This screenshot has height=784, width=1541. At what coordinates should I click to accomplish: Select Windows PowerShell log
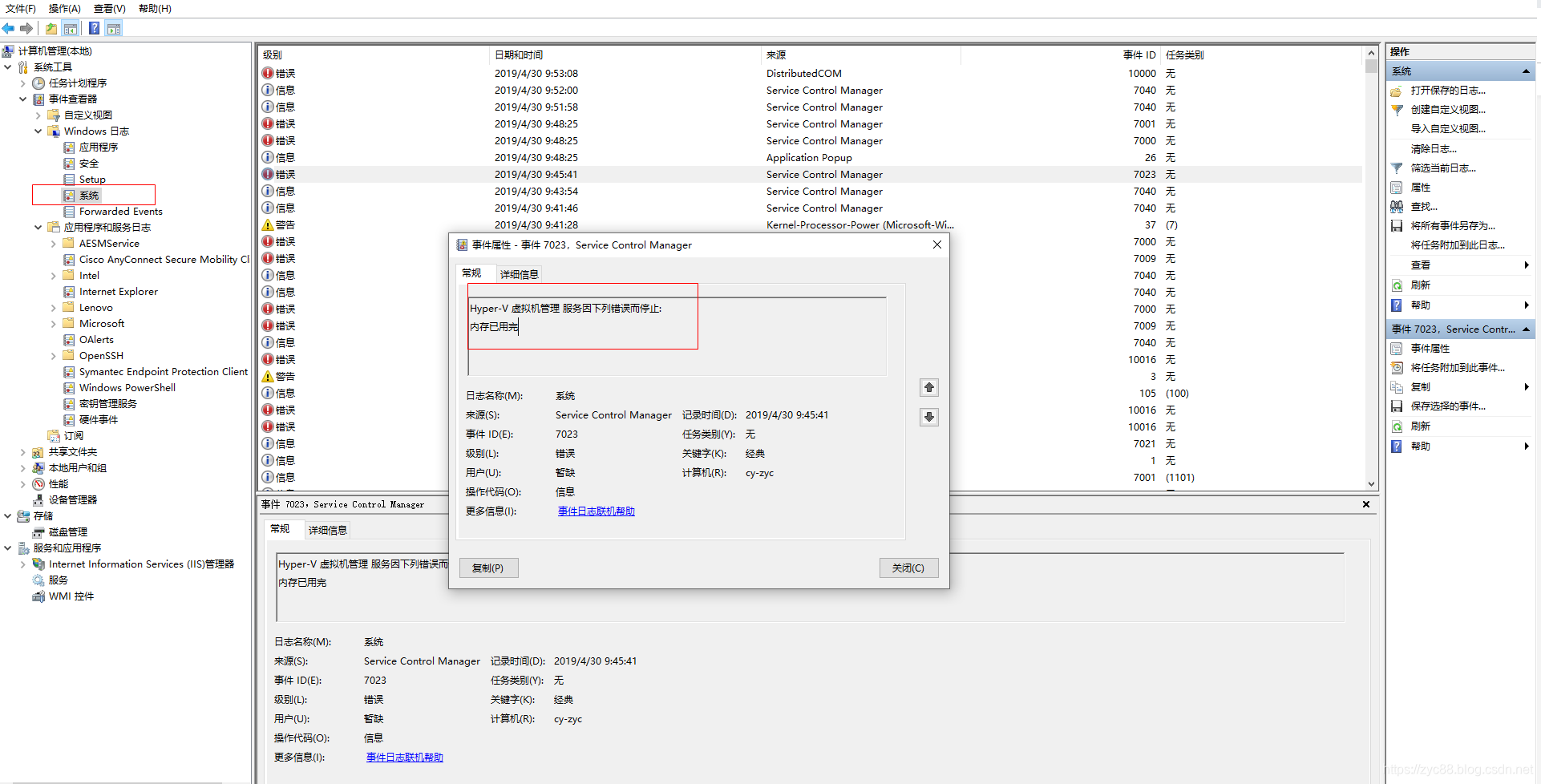point(127,388)
